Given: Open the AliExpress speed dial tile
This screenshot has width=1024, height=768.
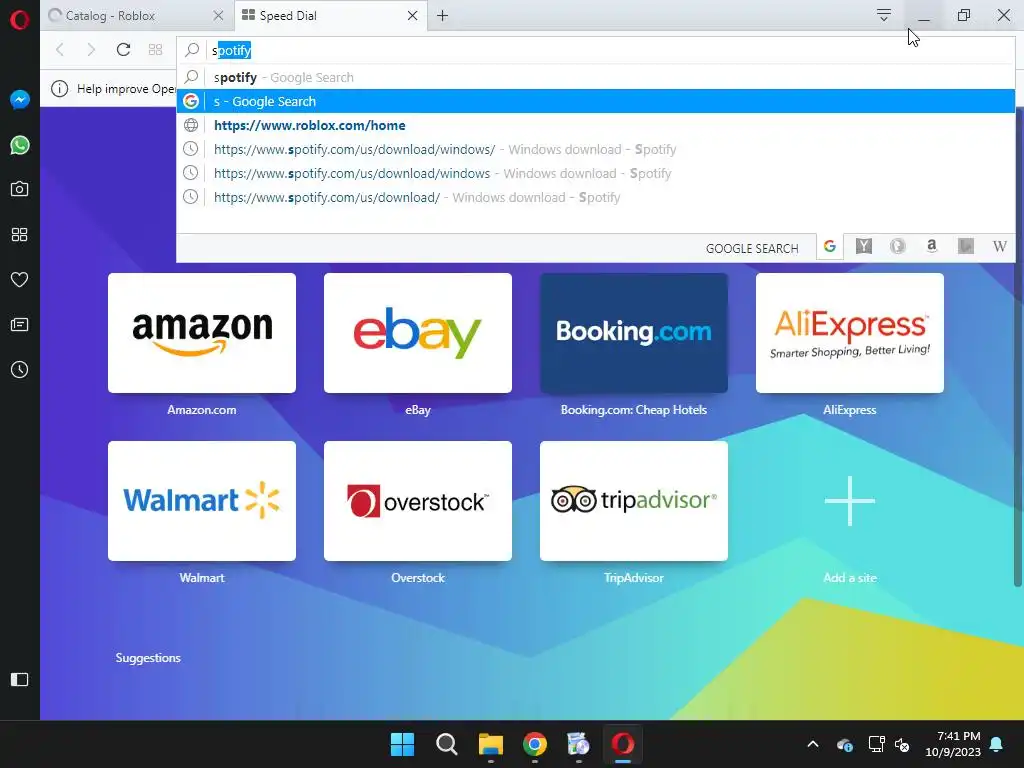Looking at the screenshot, I should [x=850, y=333].
